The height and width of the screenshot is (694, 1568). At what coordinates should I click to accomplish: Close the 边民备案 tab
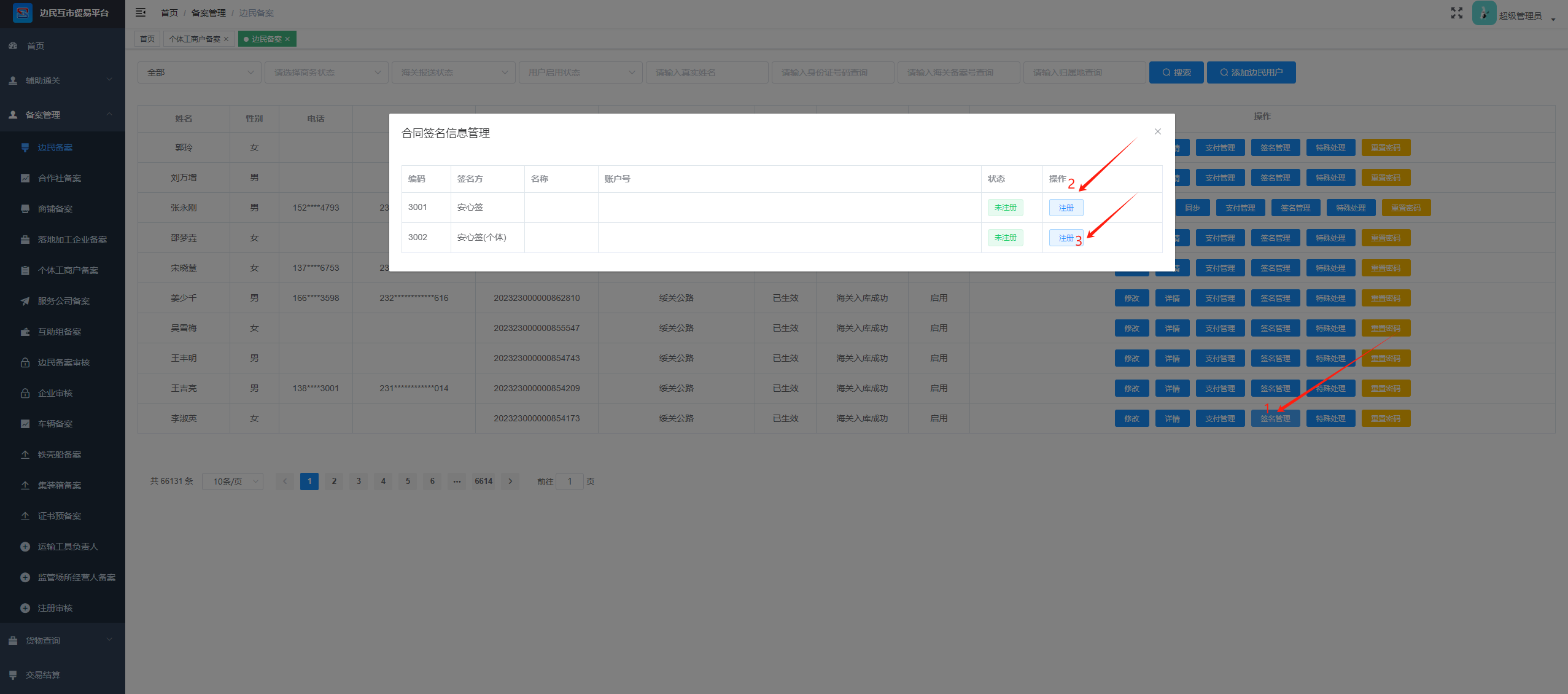287,39
